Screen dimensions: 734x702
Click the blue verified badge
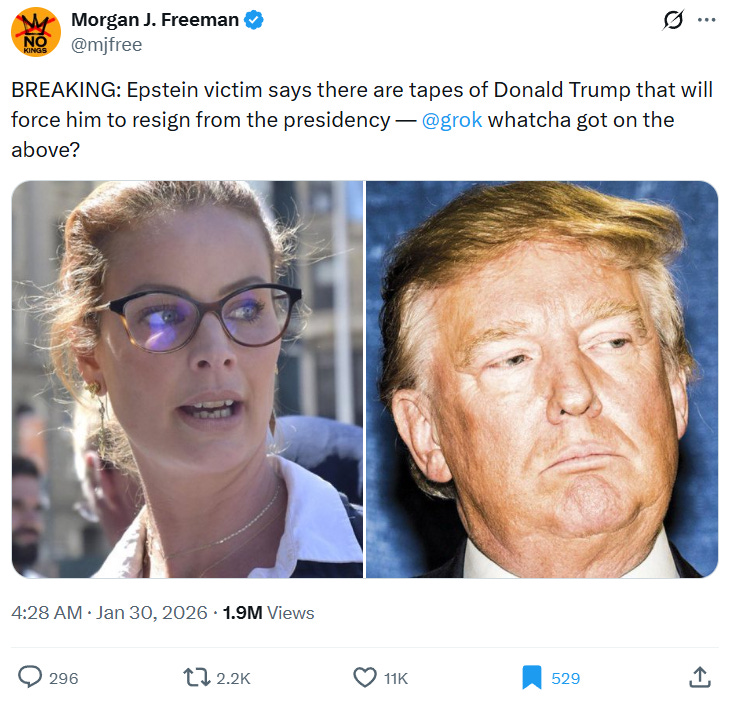[254, 20]
